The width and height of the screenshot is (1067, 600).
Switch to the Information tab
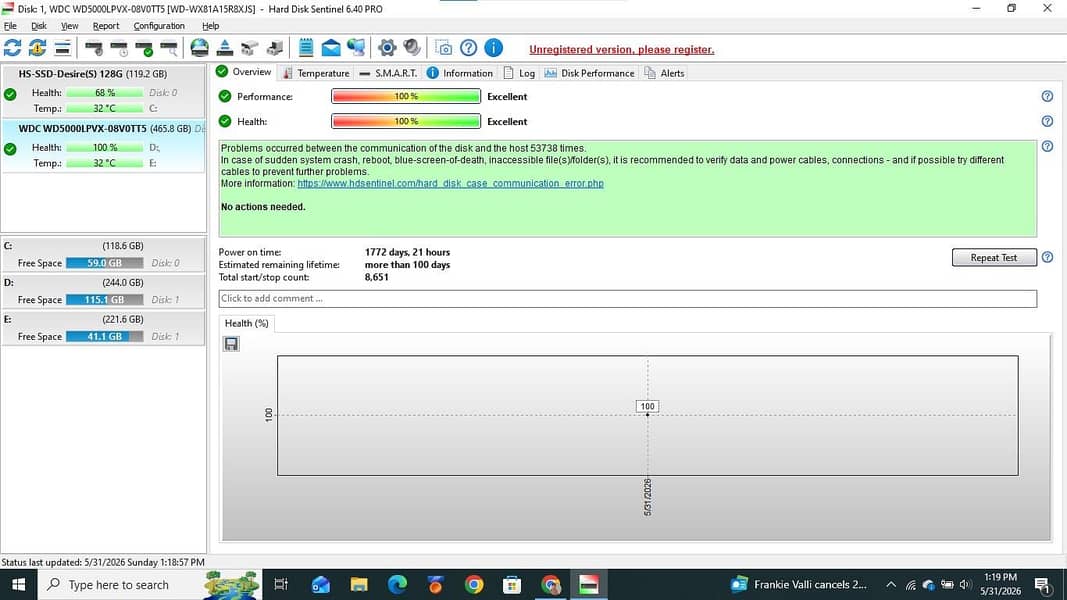coord(459,73)
